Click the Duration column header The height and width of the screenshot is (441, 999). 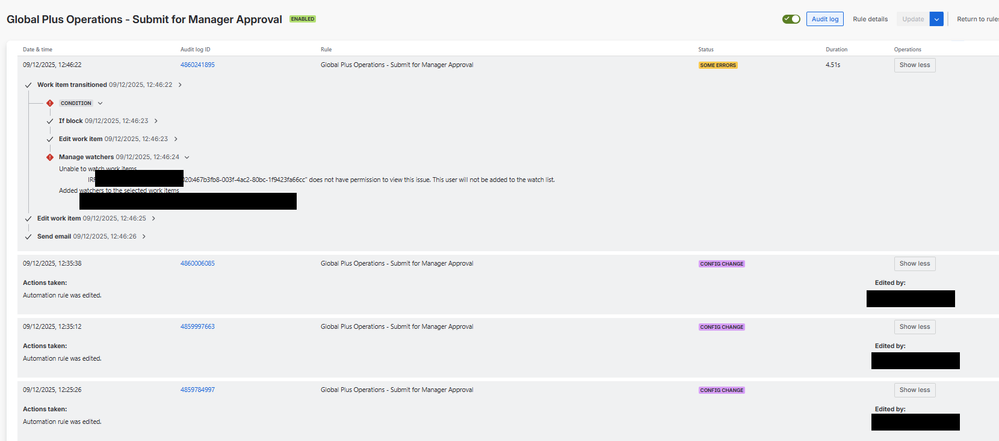pos(837,49)
